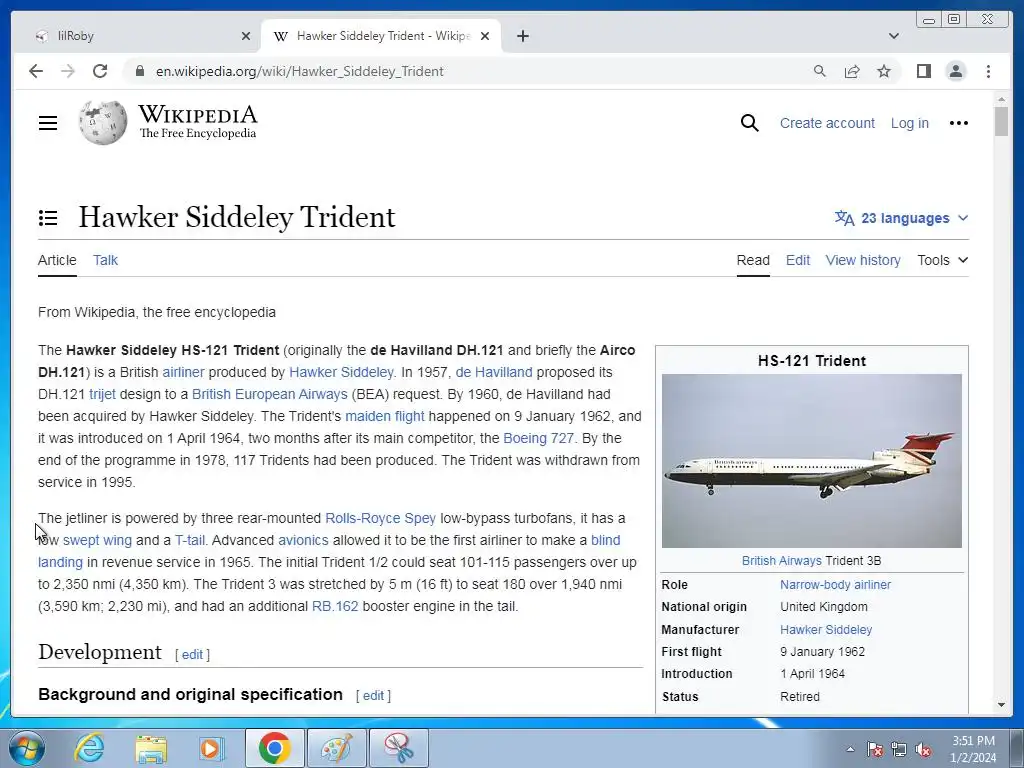Open British Airways caption link
This screenshot has height=768, width=1024.
[781, 561]
